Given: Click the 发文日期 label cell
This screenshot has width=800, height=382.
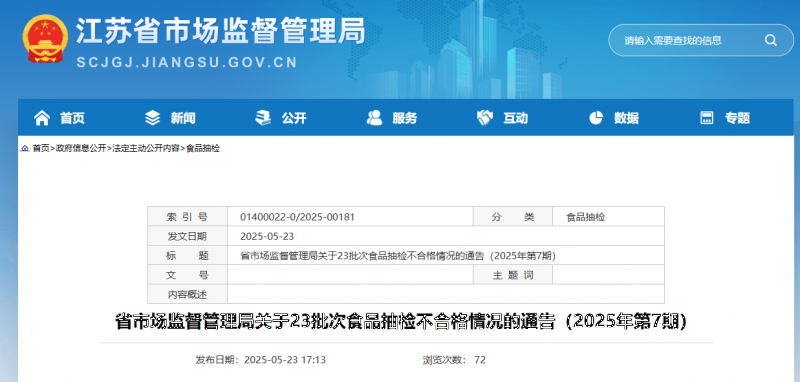Looking at the screenshot, I should [187, 236].
